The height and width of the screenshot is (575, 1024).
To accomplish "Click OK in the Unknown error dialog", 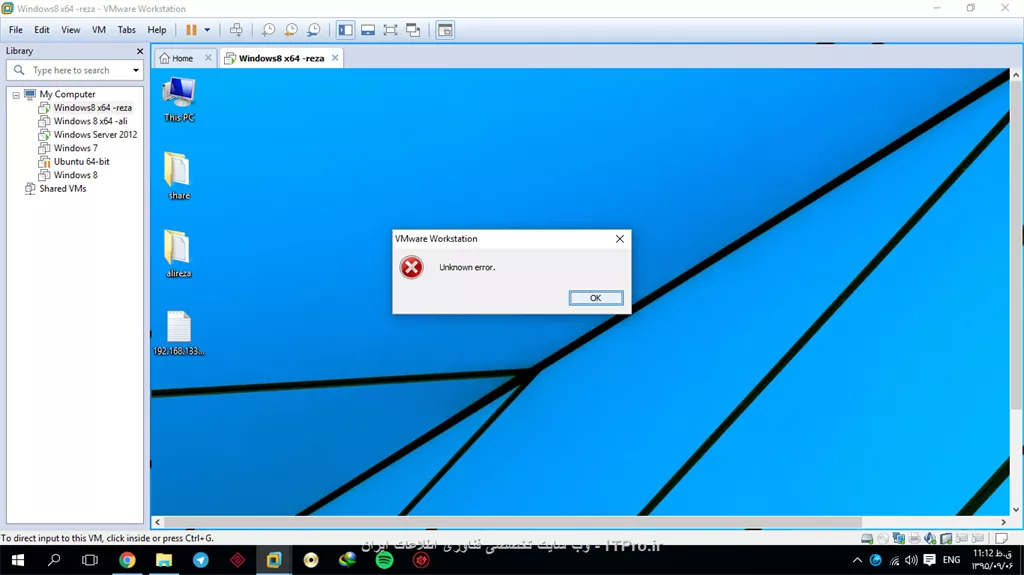I will 596,298.
